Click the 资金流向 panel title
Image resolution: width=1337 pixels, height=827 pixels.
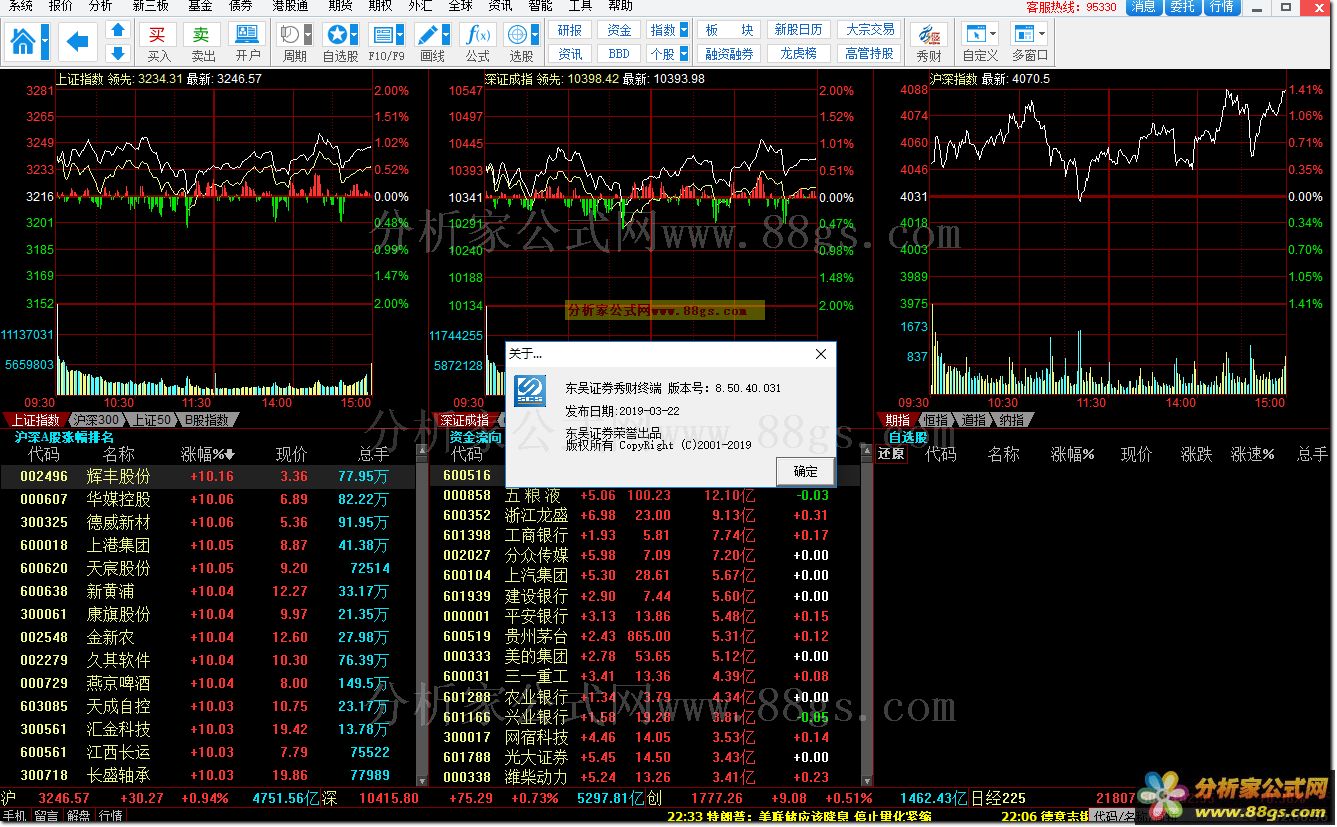pyautogui.click(x=476, y=437)
